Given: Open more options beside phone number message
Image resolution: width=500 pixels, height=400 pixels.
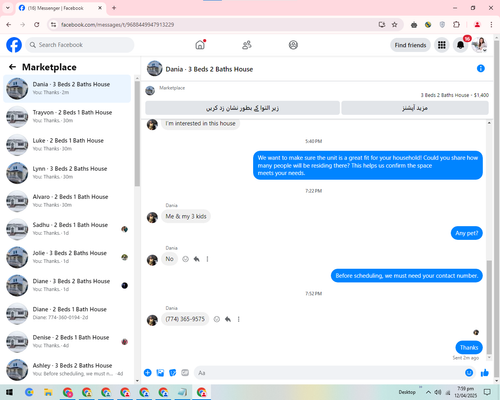Looking at the screenshot, I should [239, 319].
